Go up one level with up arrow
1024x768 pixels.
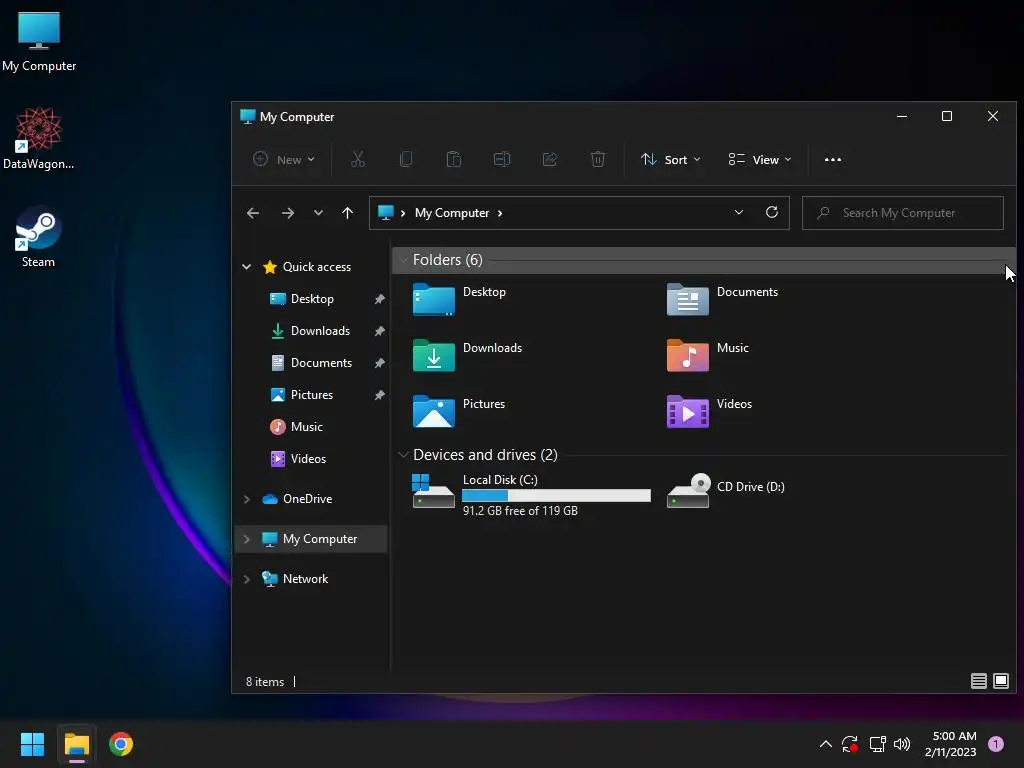347,213
